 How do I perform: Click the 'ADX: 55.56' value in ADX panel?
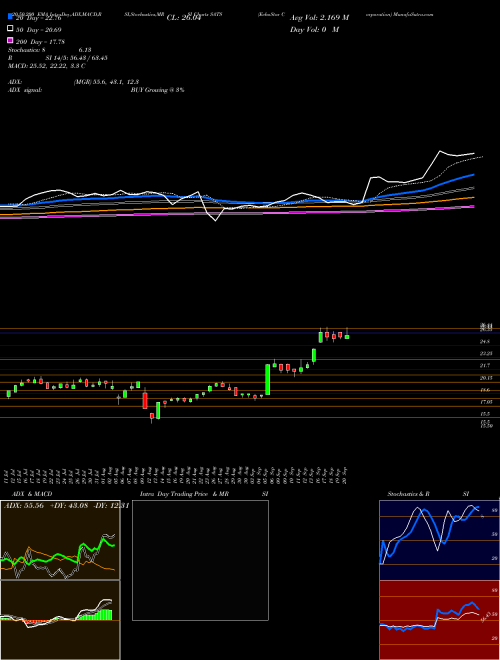24,505
